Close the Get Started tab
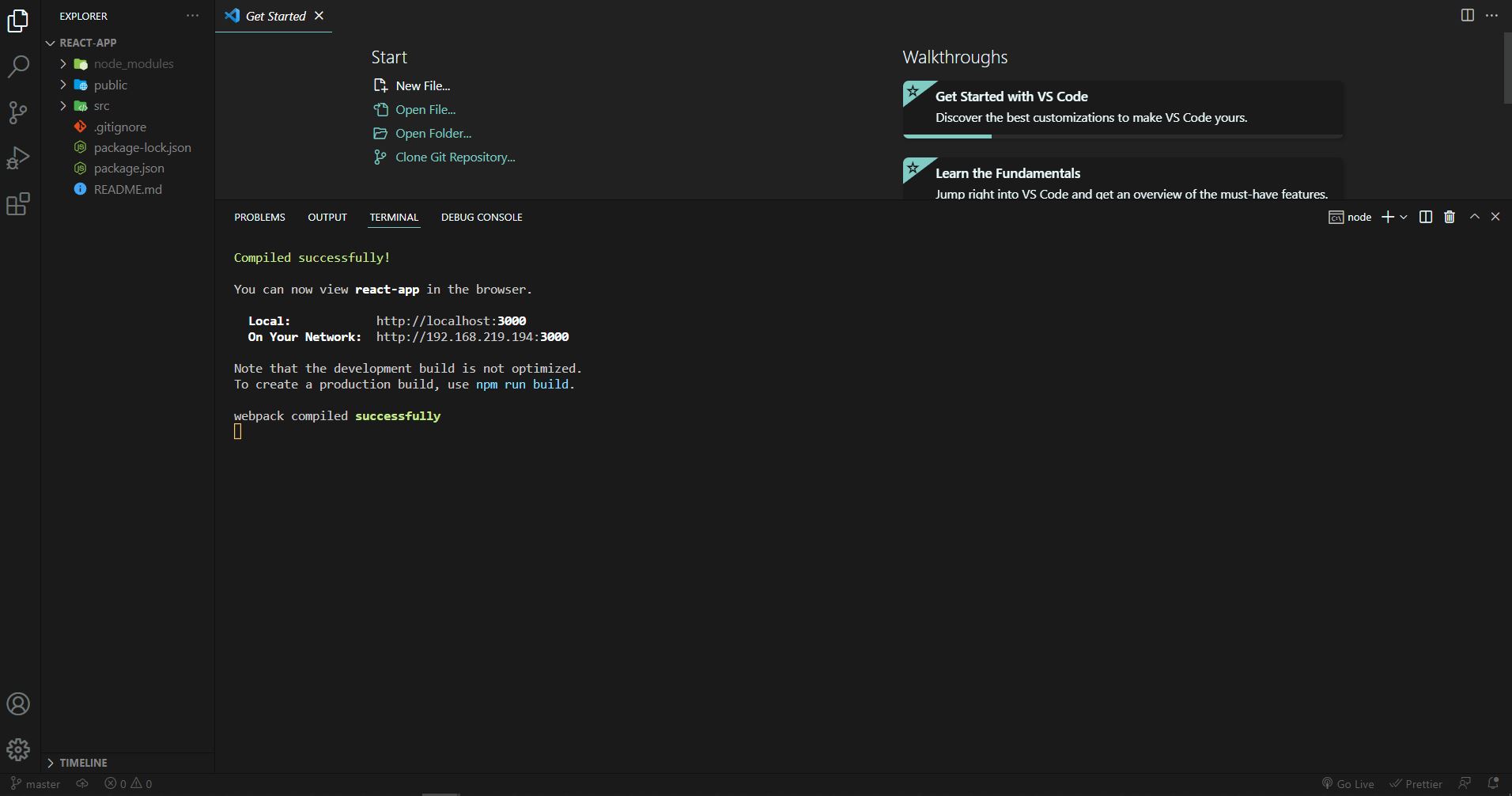 tap(319, 16)
